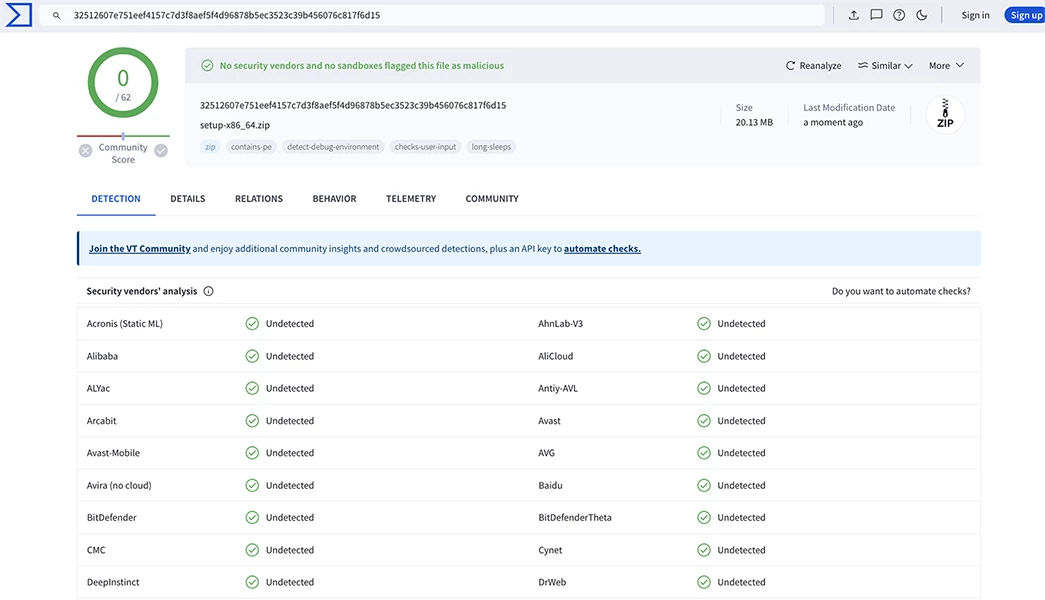Viewport: 1045px width, 600px height.
Task: Click the Security vendors' analysis info icon
Action: (x=209, y=291)
